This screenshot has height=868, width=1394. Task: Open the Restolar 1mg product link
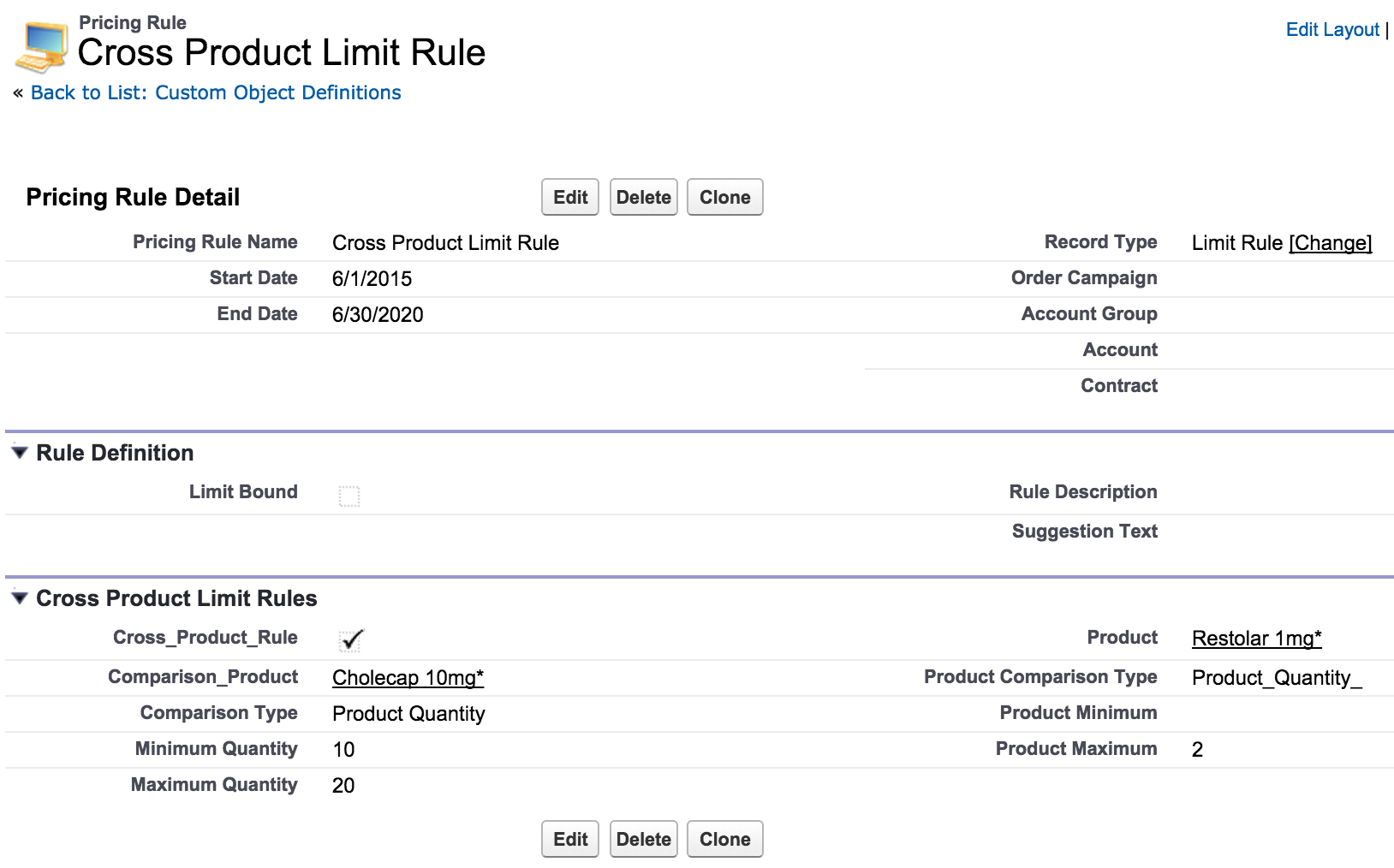pos(1256,639)
